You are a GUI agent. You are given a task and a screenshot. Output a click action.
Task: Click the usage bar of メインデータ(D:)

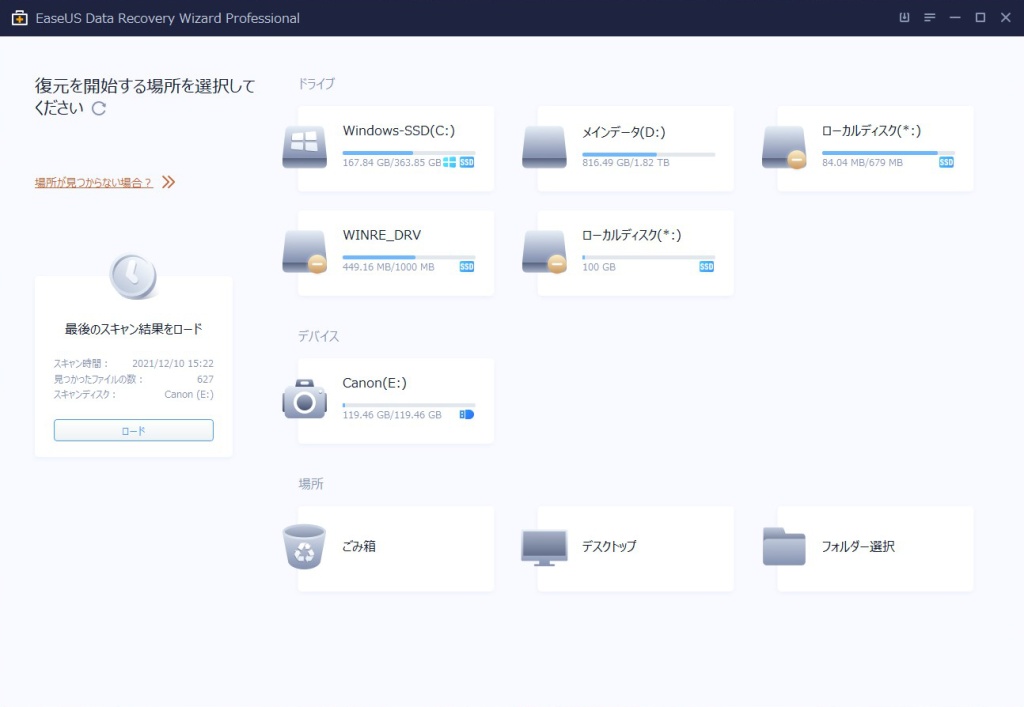[x=648, y=155]
